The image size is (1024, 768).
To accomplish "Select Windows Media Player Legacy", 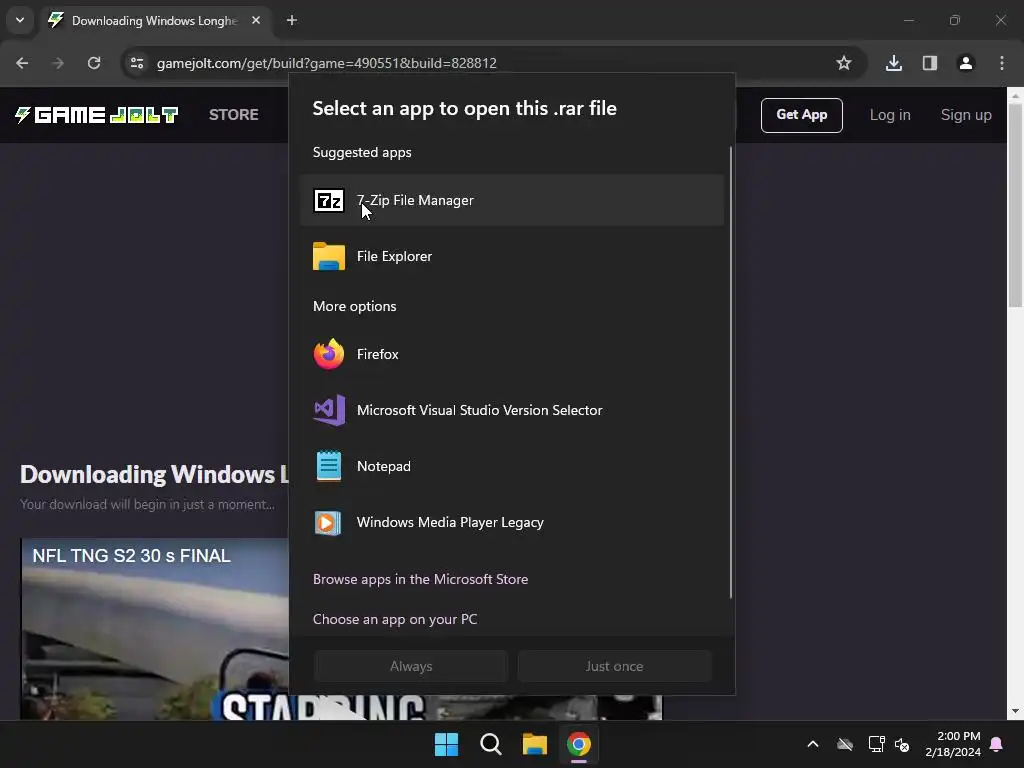I will (x=512, y=522).
